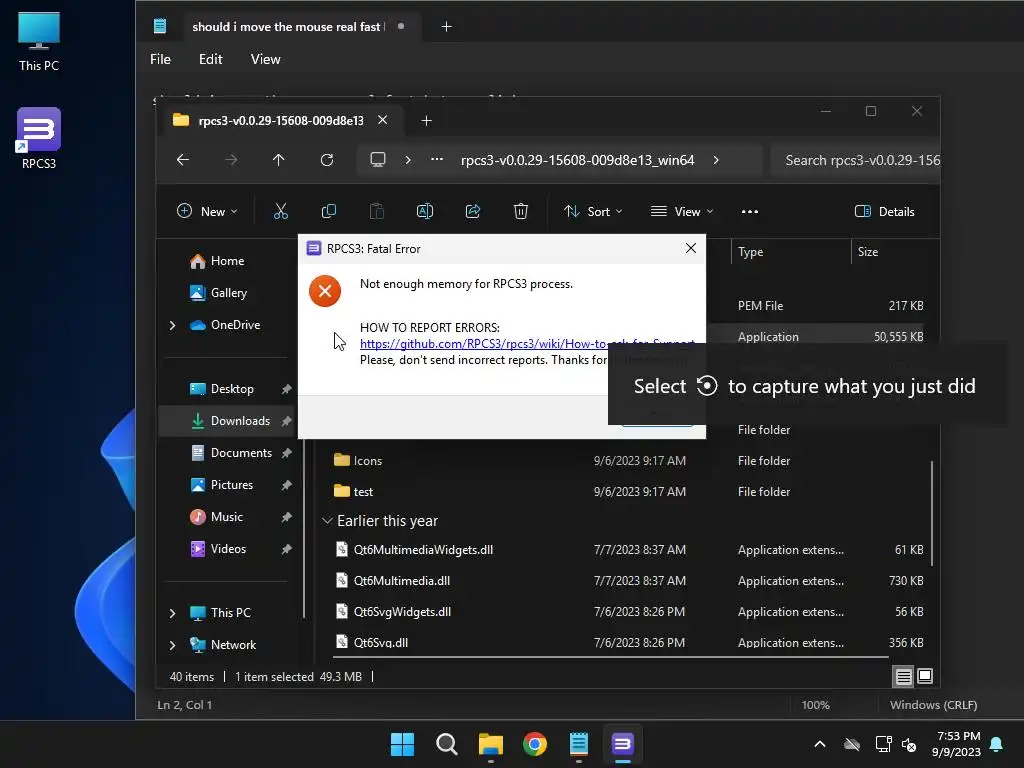Click chevron after folder name in address bar
Viewport: 1024px width, 768px height.
coord(716,160)
